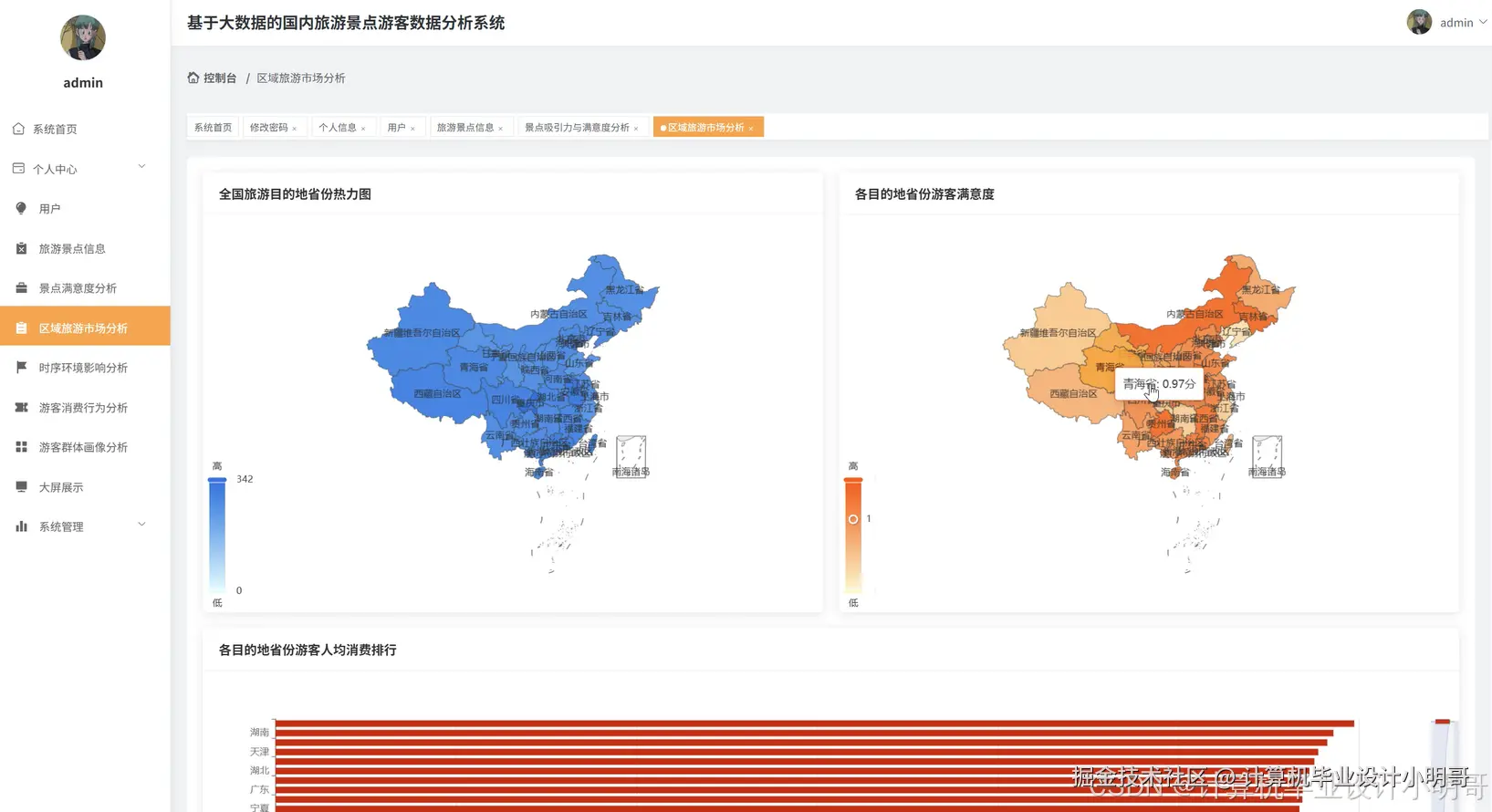Click the ranking chart vertical zoom slider
1492x812 pixels.
pos(1443,765)
